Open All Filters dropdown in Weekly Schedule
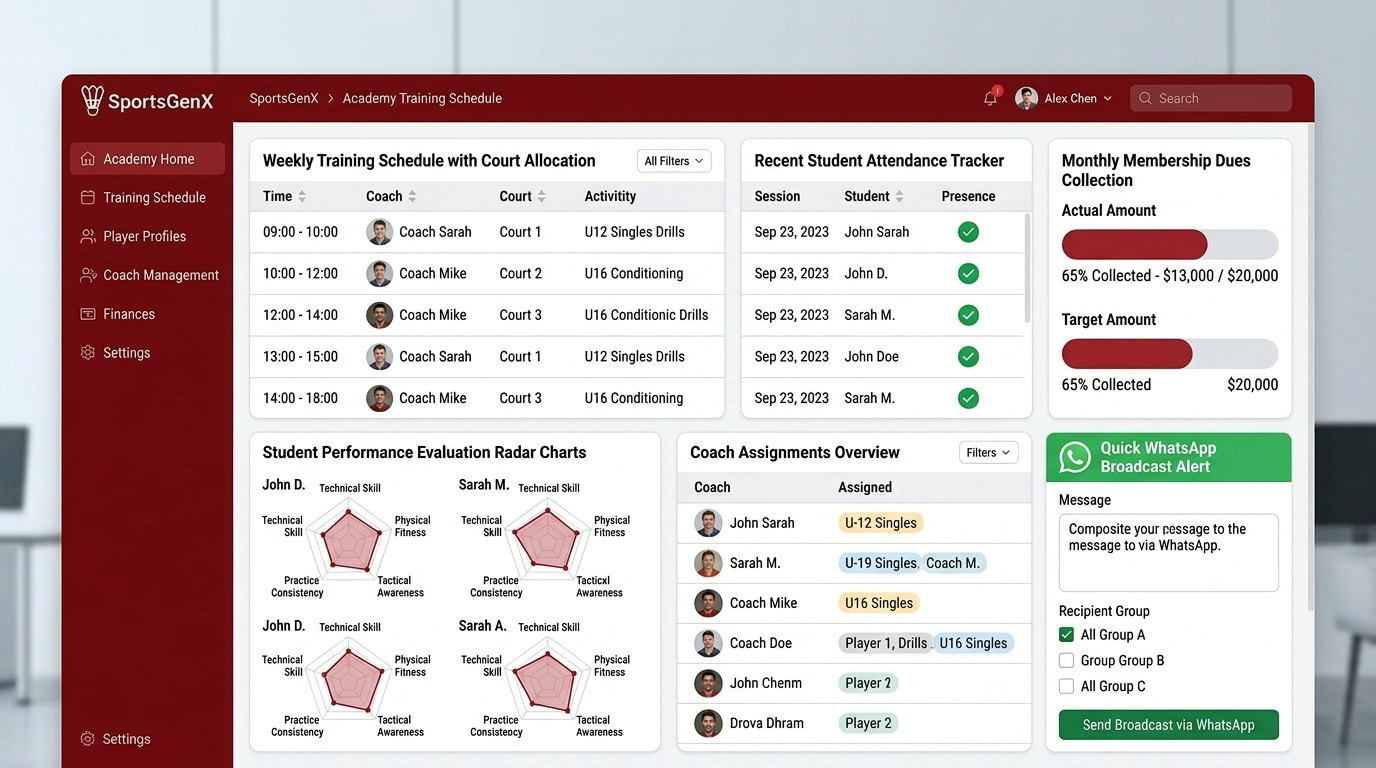This screenshot has height=768, width=1376. [x=673, y=161]
